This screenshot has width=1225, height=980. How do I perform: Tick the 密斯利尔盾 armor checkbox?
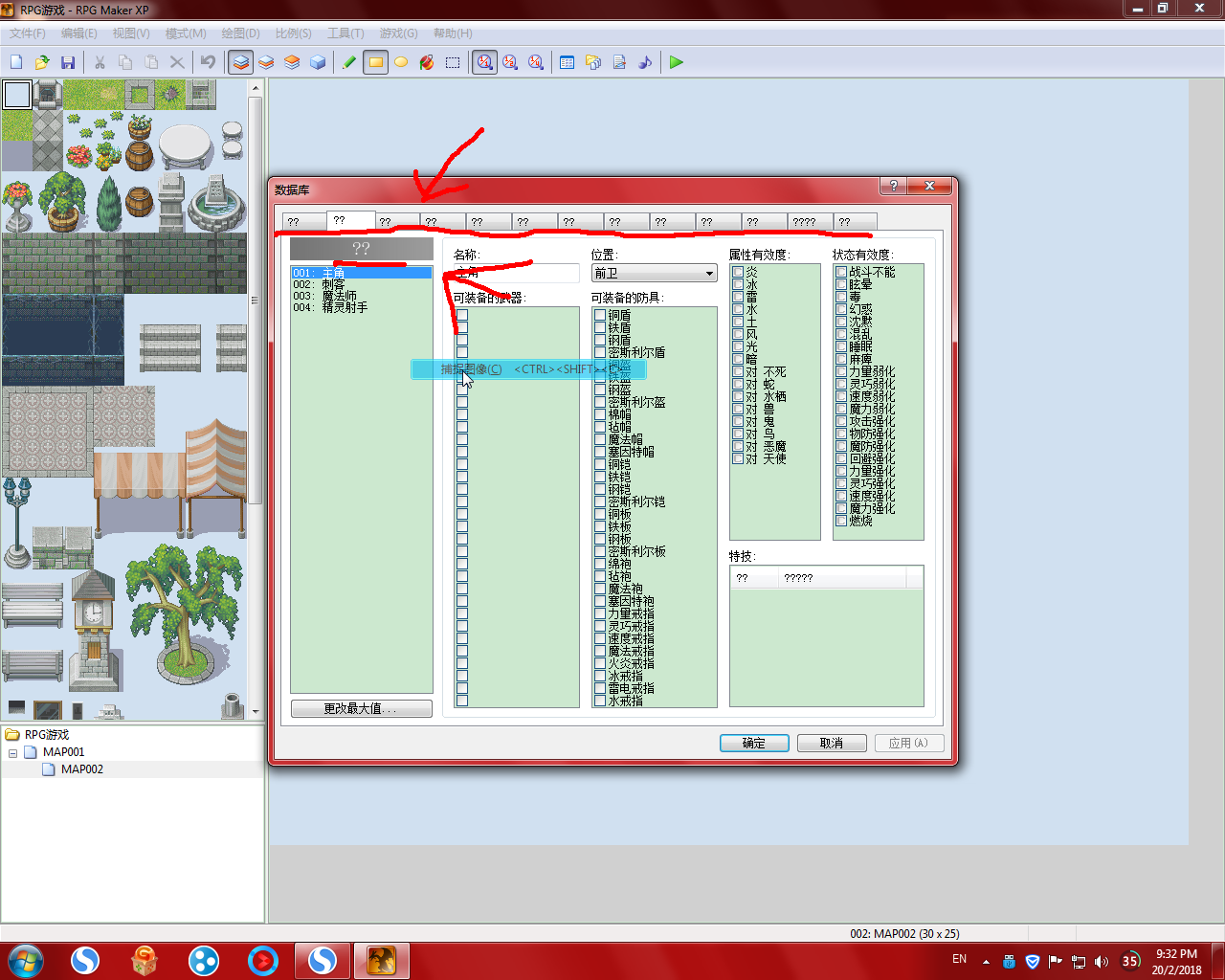tap(600, 352)
